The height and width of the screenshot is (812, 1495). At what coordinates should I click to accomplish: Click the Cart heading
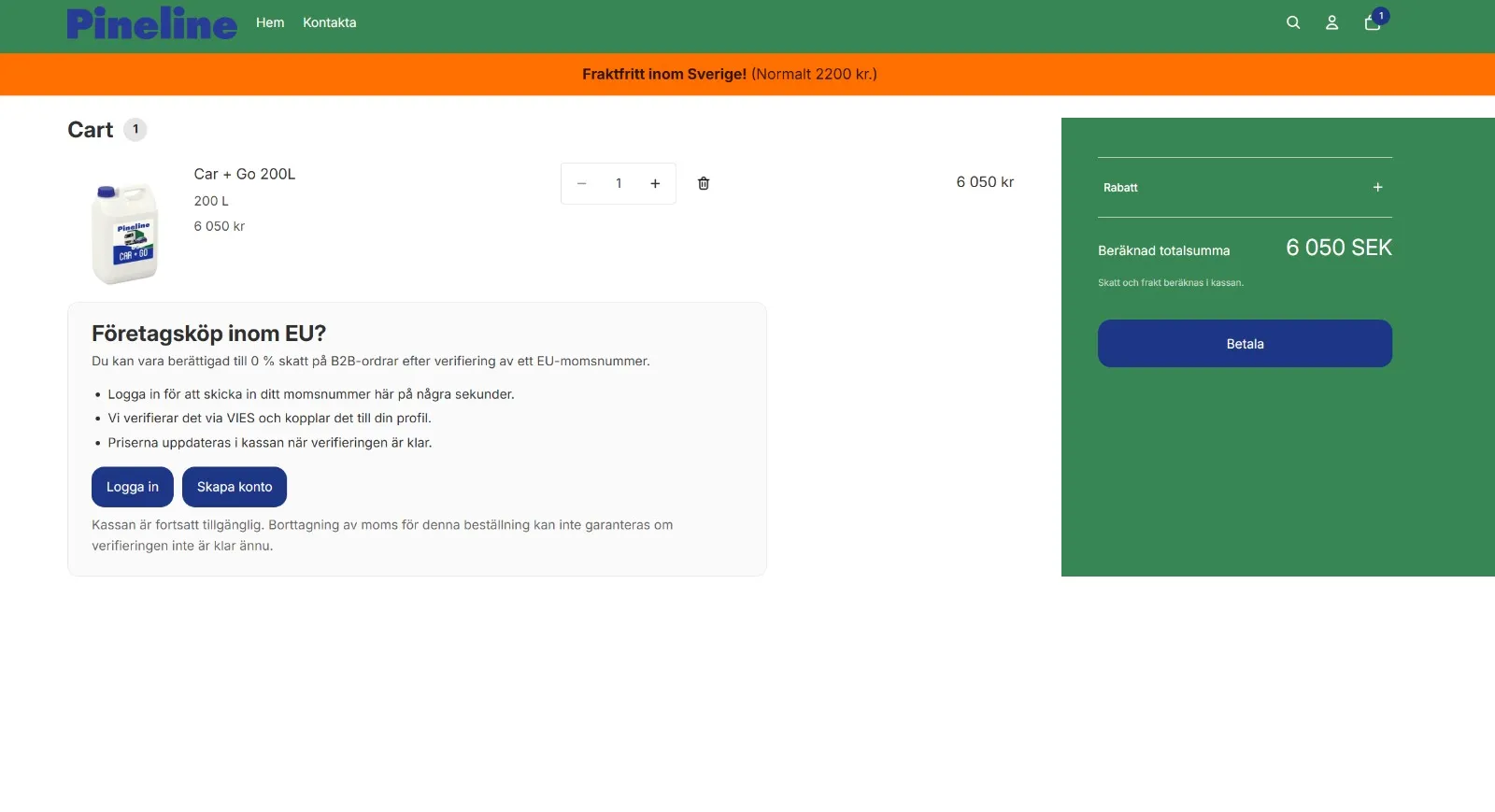pyautogui.click(x=91, y=130)
